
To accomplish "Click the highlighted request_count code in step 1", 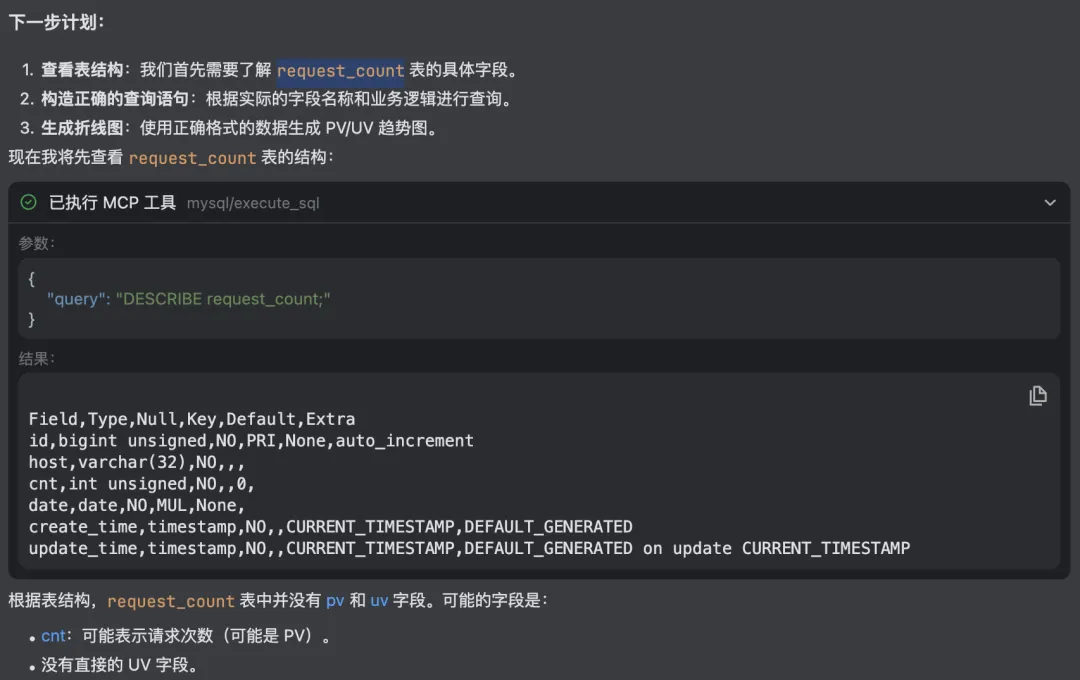I will pyautogui.click(x=340, y=70).
